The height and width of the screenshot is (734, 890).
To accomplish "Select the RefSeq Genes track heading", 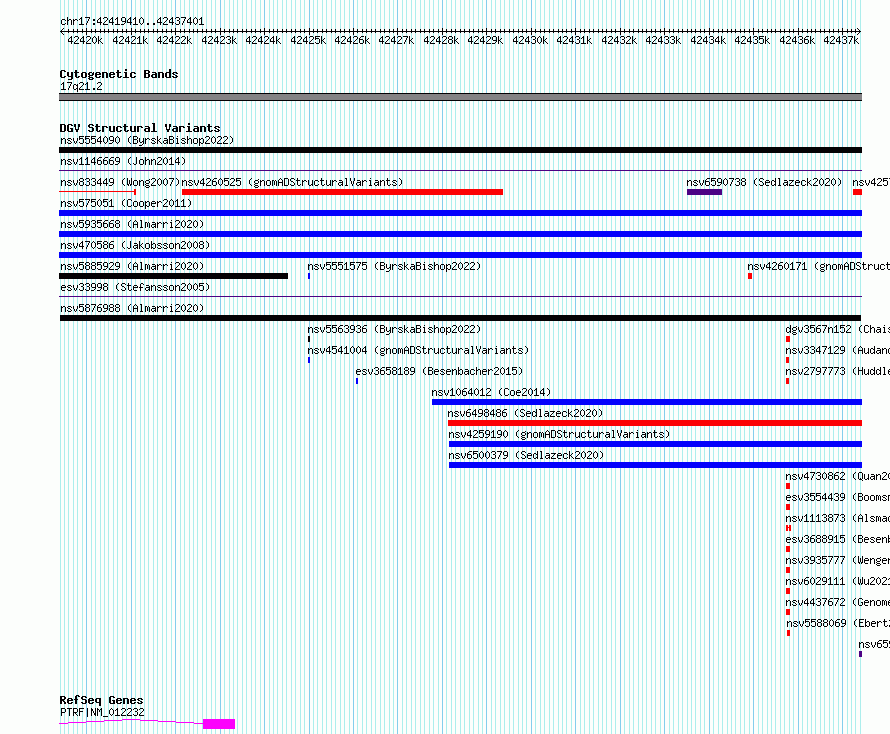I will tap(102, 700).
